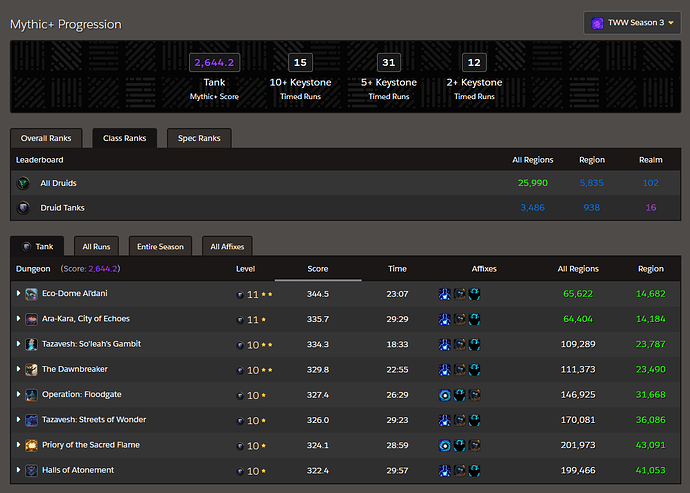Click the Druid Tanks role icon
Screen dimensions: 690x493
click(23, 208)
